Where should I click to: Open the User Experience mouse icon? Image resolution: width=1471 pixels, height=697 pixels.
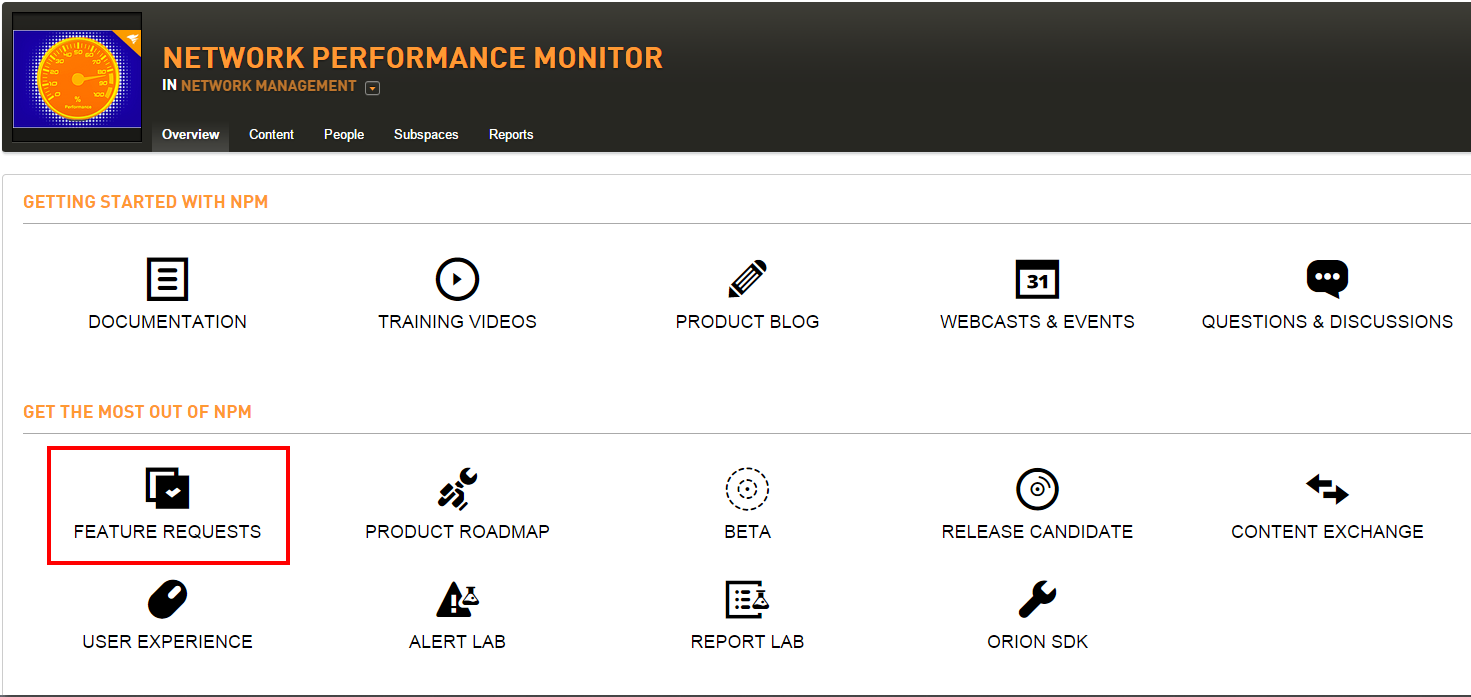click(x=167, y=600)
